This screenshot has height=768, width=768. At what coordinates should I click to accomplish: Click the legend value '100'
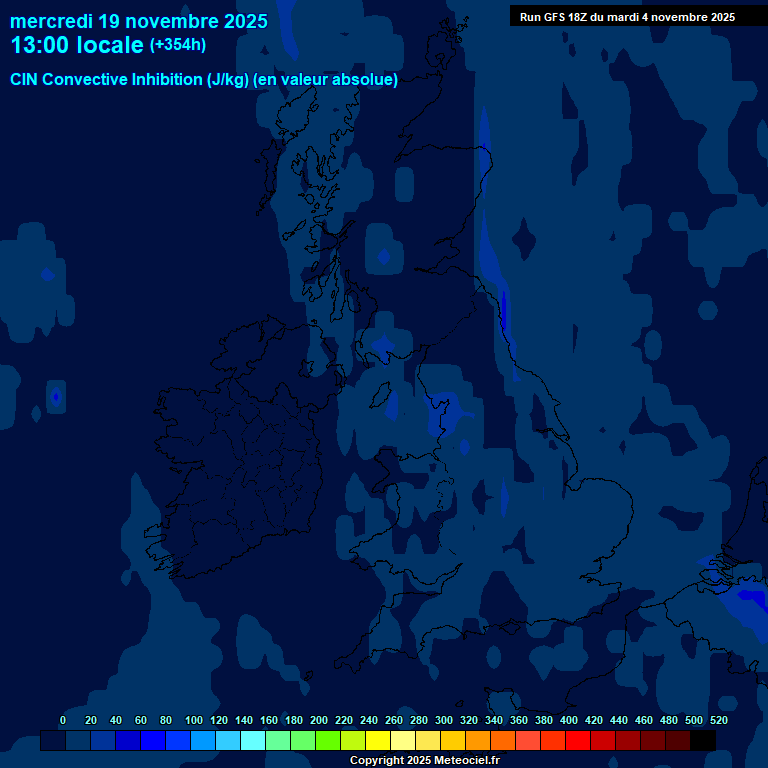coord(193,720)
